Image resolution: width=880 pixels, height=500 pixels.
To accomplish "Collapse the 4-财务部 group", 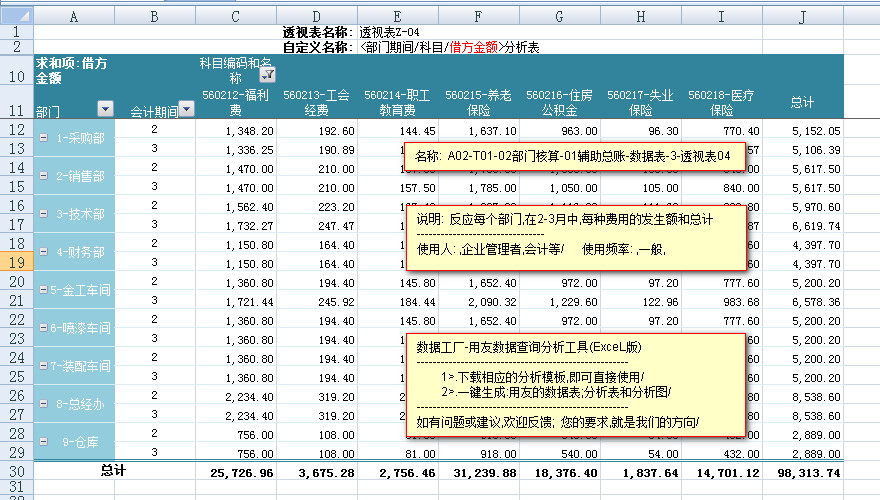I will pyautogui.click(x=43, y=252).
